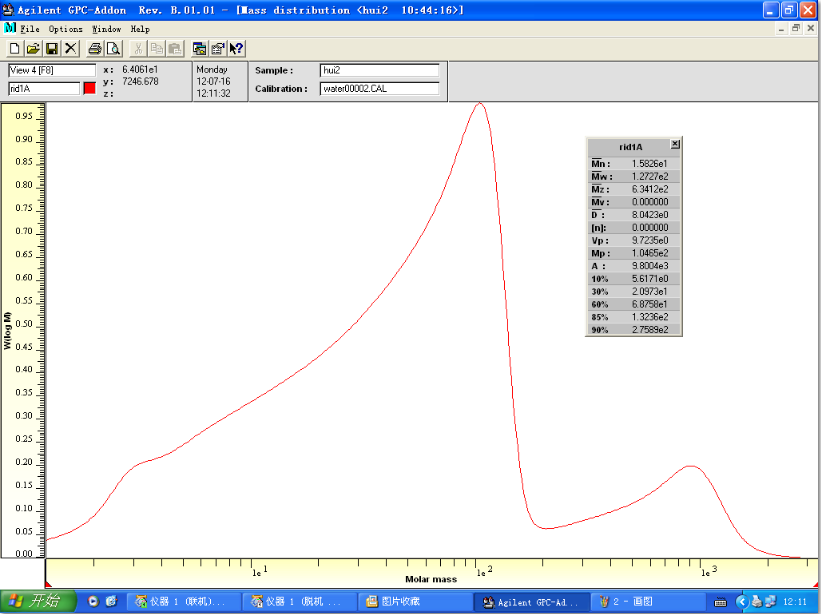The image size is (821, 614).
Task: Open the Help menu
Action: point(140,29)
